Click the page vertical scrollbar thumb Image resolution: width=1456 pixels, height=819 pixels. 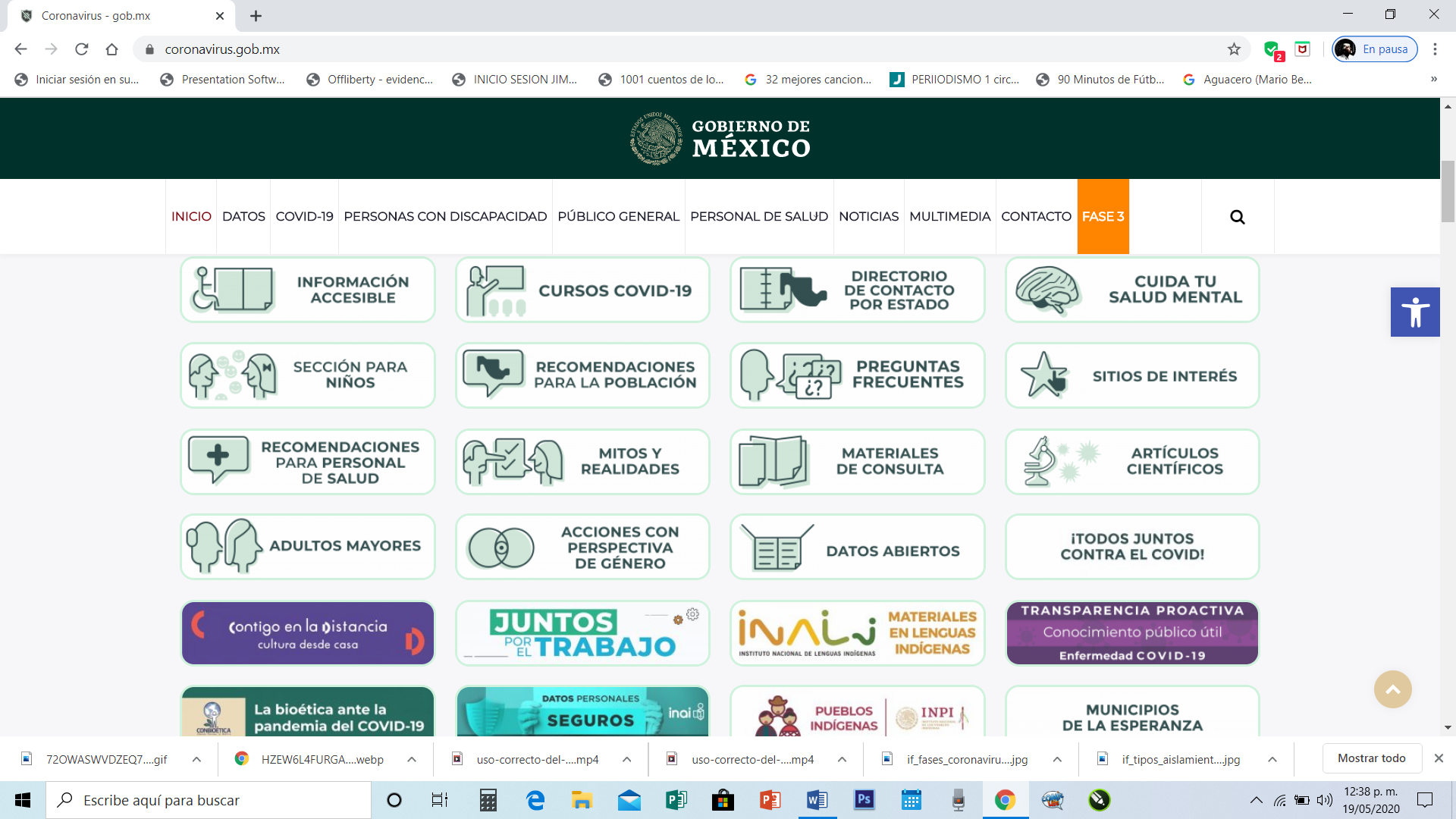(x=1448, y=191)
